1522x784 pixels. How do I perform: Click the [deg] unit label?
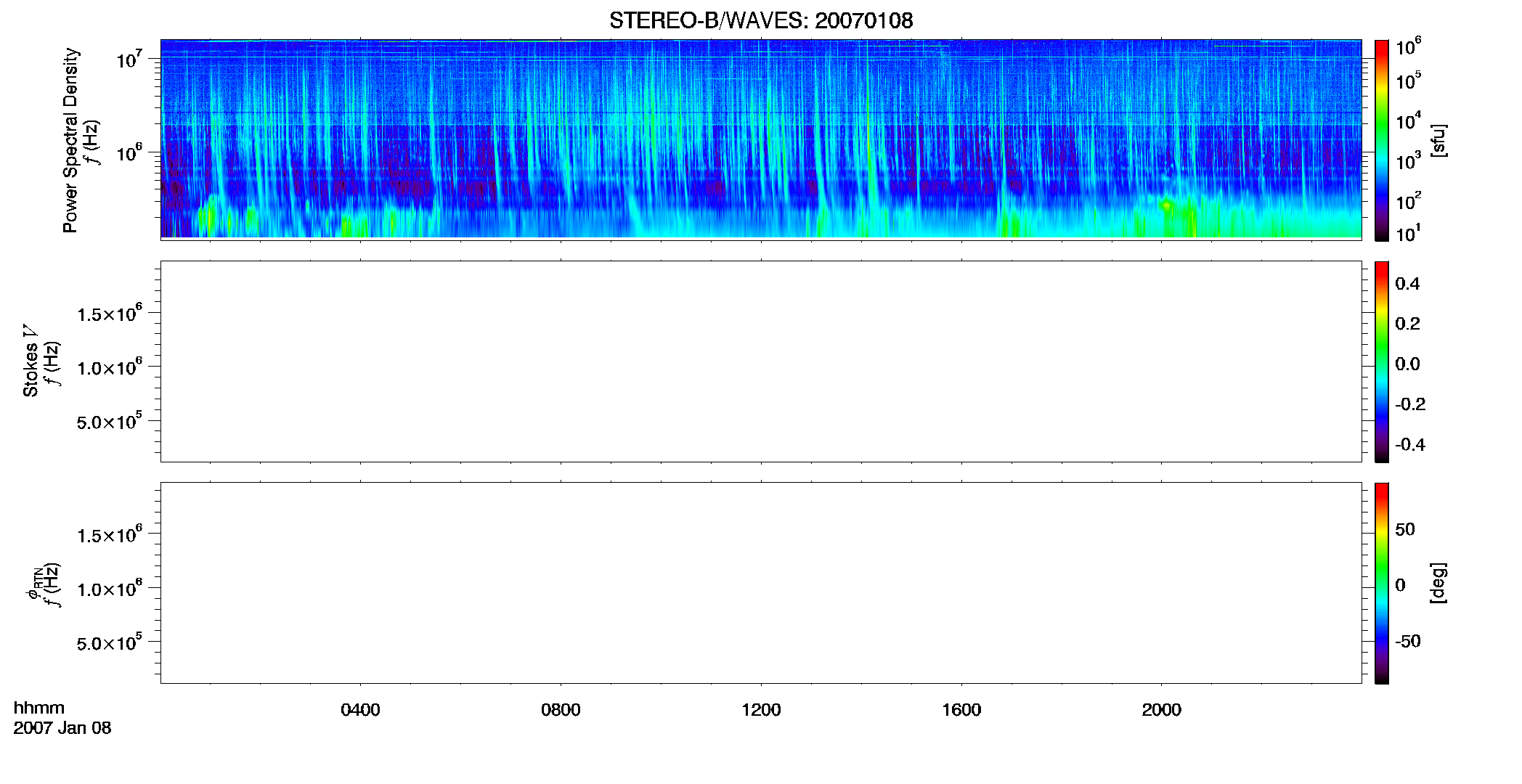pos(1438,583)
